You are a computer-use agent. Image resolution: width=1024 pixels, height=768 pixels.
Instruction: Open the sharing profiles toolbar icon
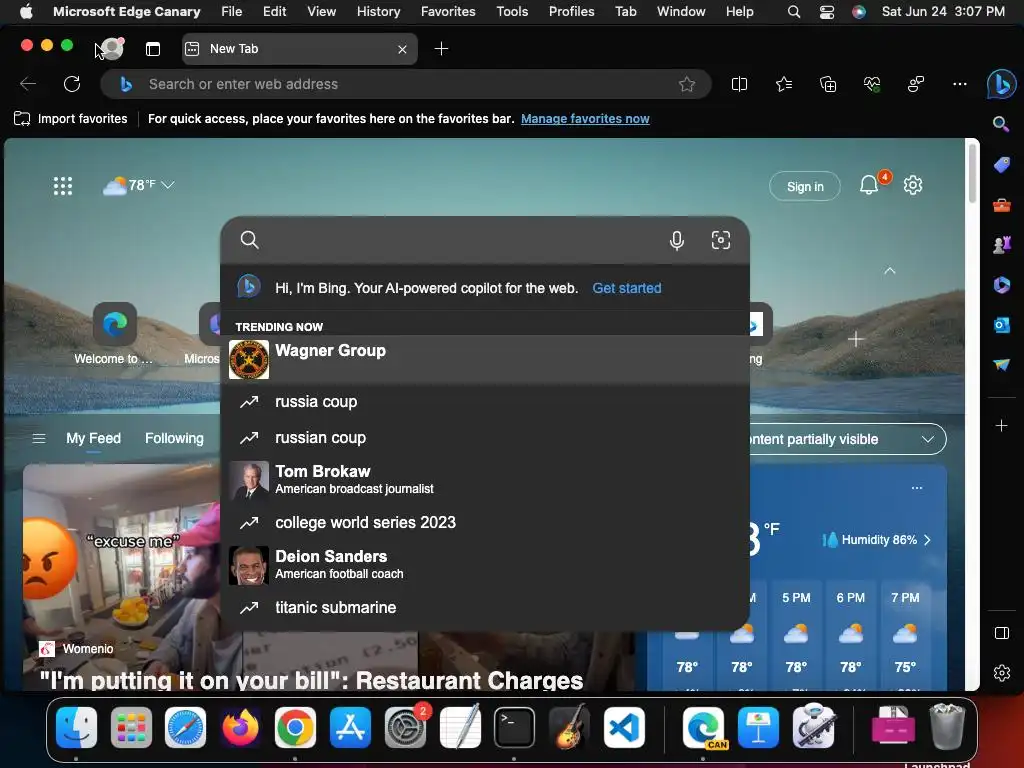pyautogui.click(x=916, y=84)
